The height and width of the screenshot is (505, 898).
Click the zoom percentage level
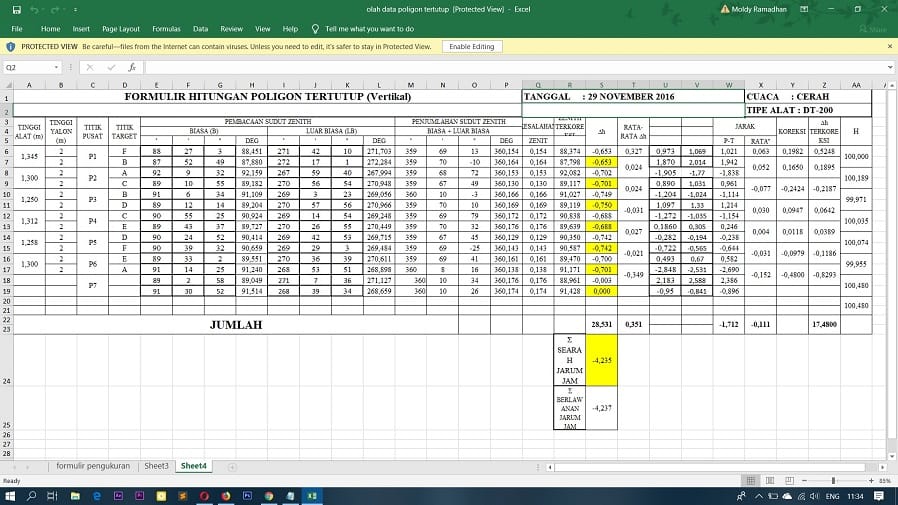pyautogui.click(x=885, y=481)
